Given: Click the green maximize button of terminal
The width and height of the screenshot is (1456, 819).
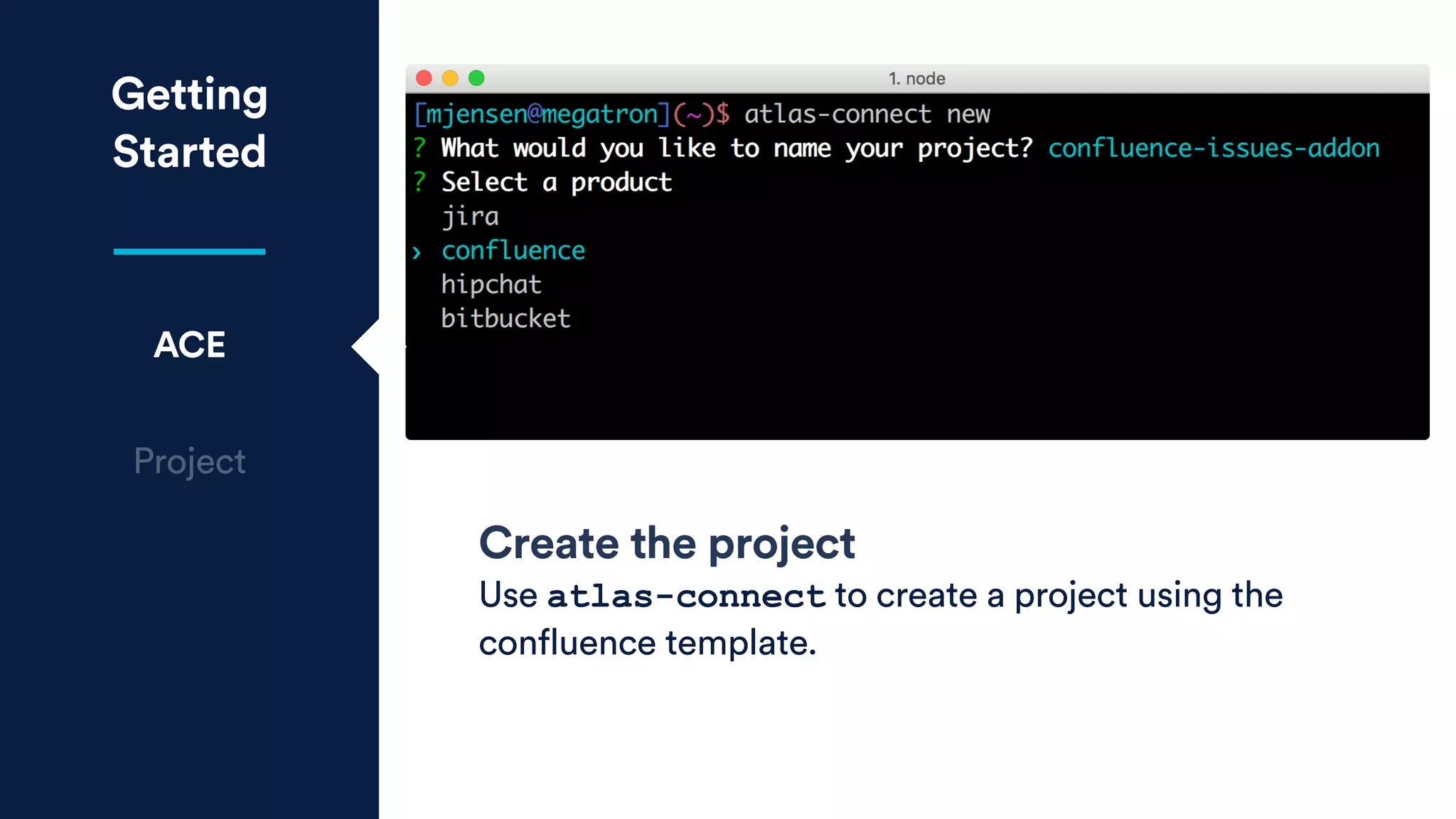Looking at the screenshot, I should pos(476,78).
